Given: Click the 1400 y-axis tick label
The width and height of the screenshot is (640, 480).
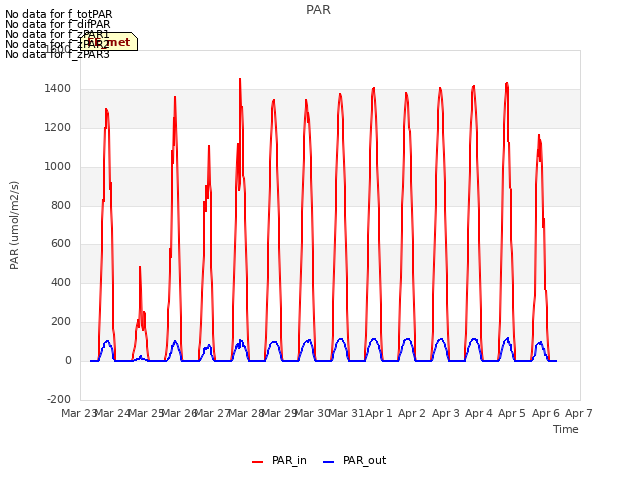Looking at the screenshot, I should tap(58, 89).
